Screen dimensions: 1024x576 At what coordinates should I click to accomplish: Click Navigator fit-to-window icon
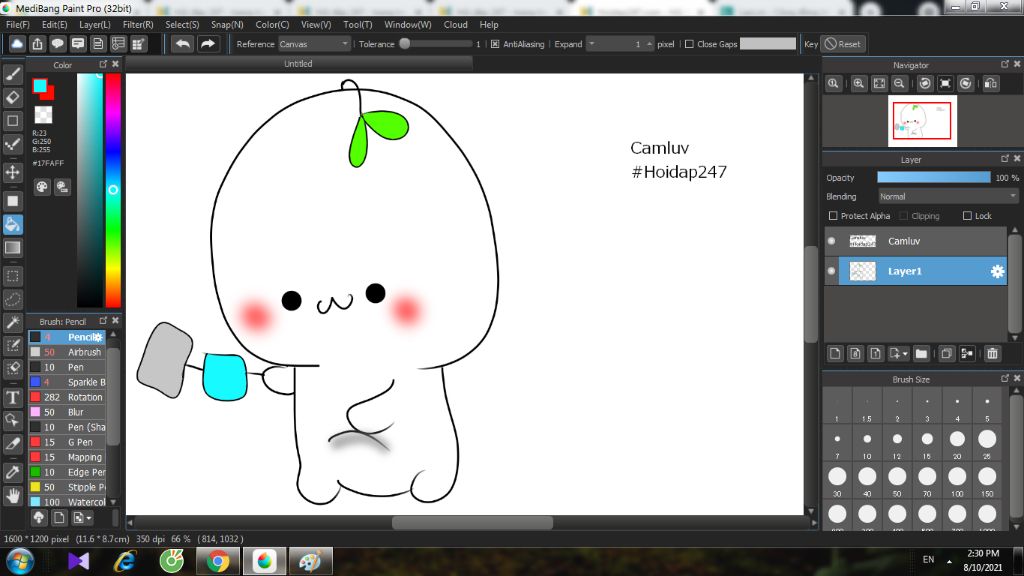coord(879,84)
